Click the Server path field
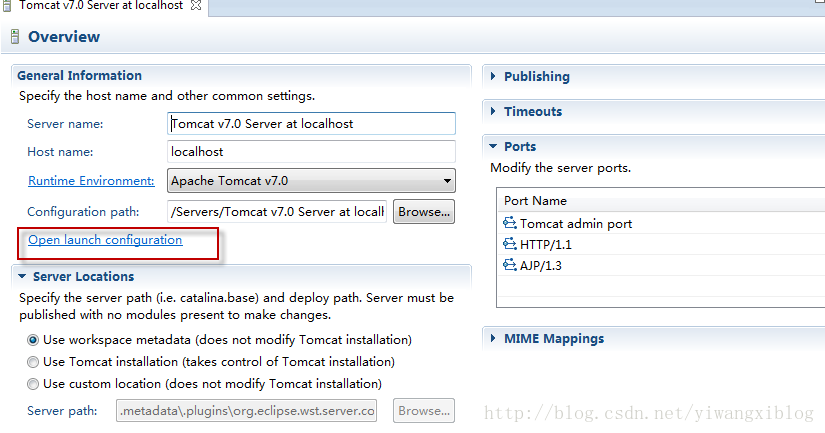 click(247, 410)
